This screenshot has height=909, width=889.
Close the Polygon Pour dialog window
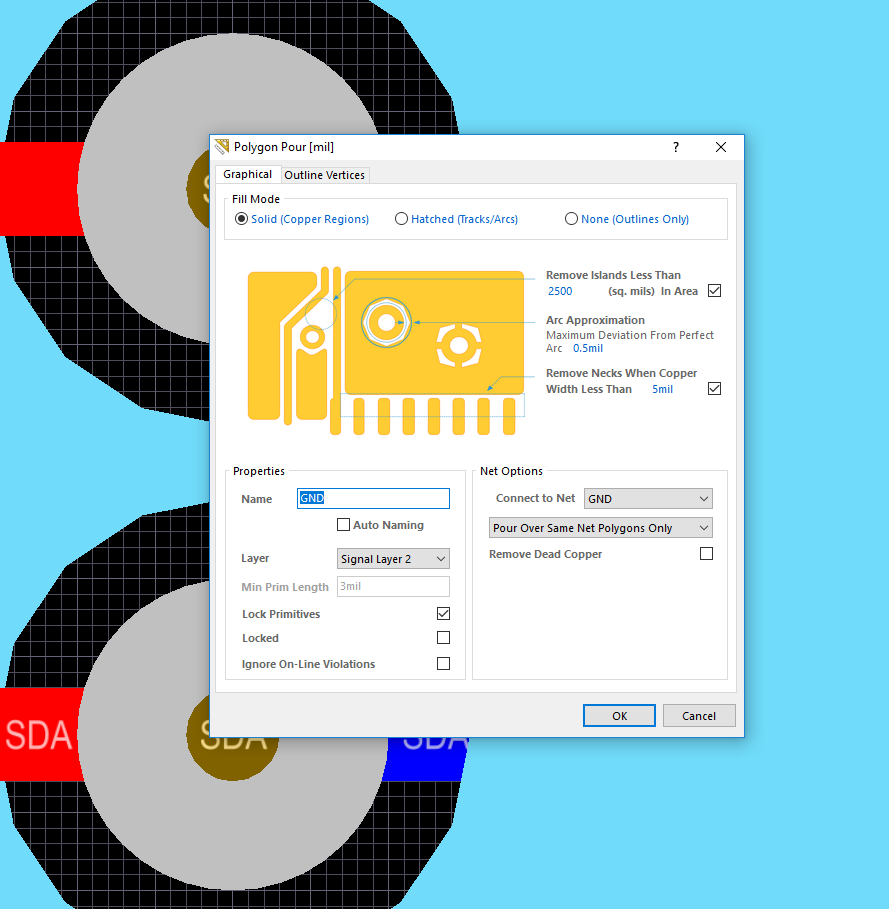[x=721, y=147]
